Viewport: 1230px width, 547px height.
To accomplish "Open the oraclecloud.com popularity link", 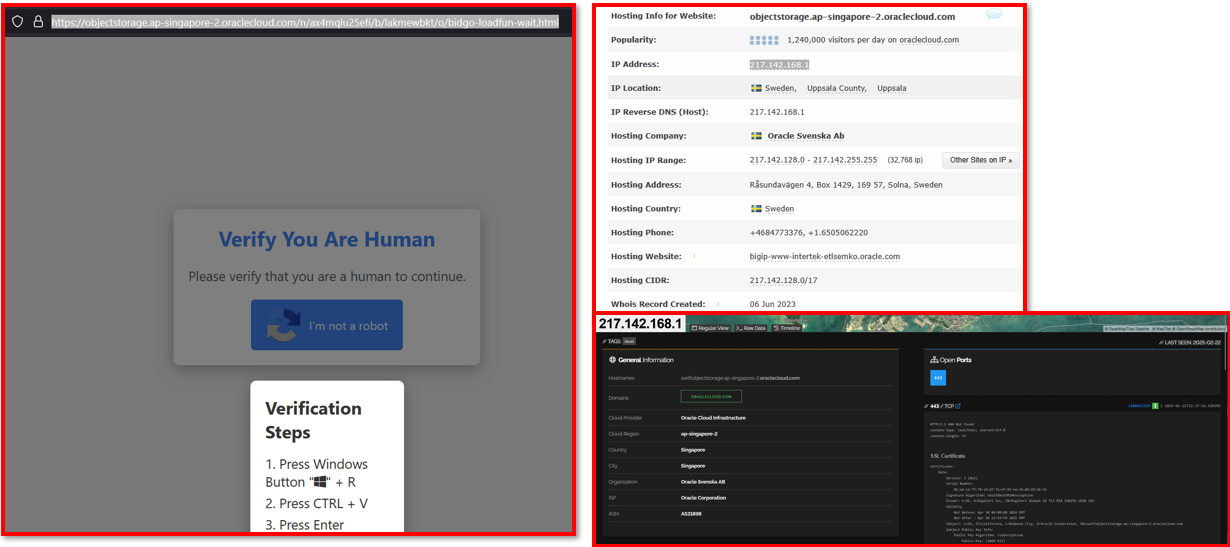I will point(929,40).
